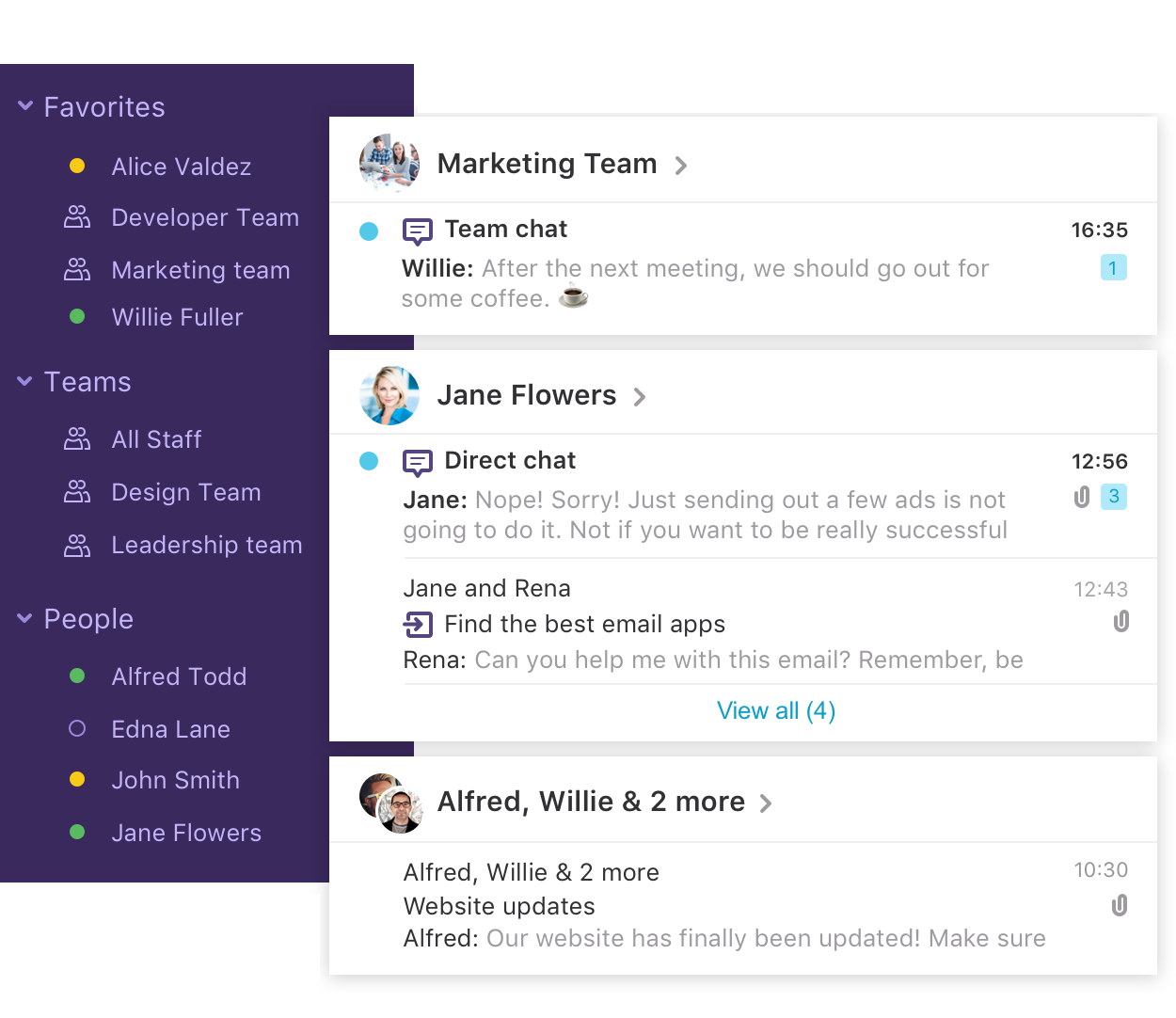Click the shared link icon beside Find the best email apps
This screenshot has height=1018, width=1176.
[x=417, y=624]
